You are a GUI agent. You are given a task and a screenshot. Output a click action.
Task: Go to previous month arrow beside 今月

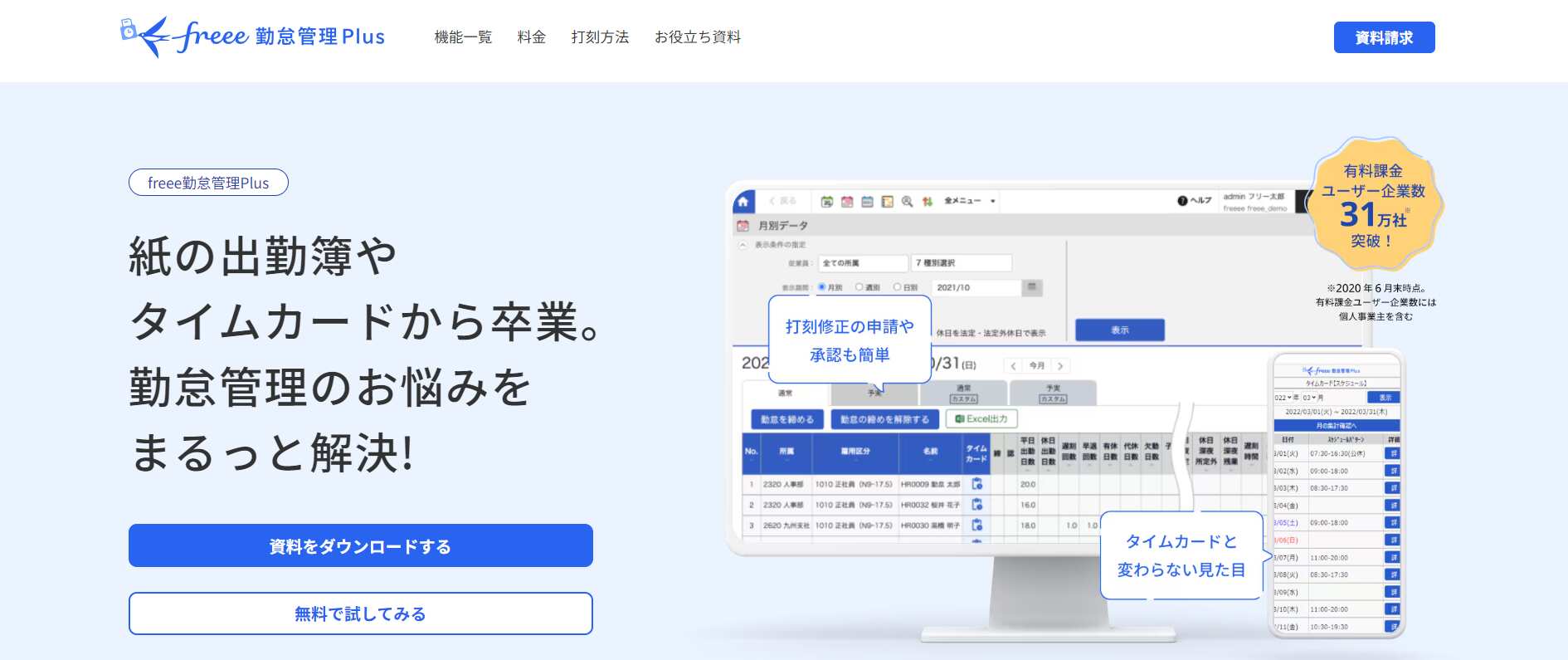1013,365
